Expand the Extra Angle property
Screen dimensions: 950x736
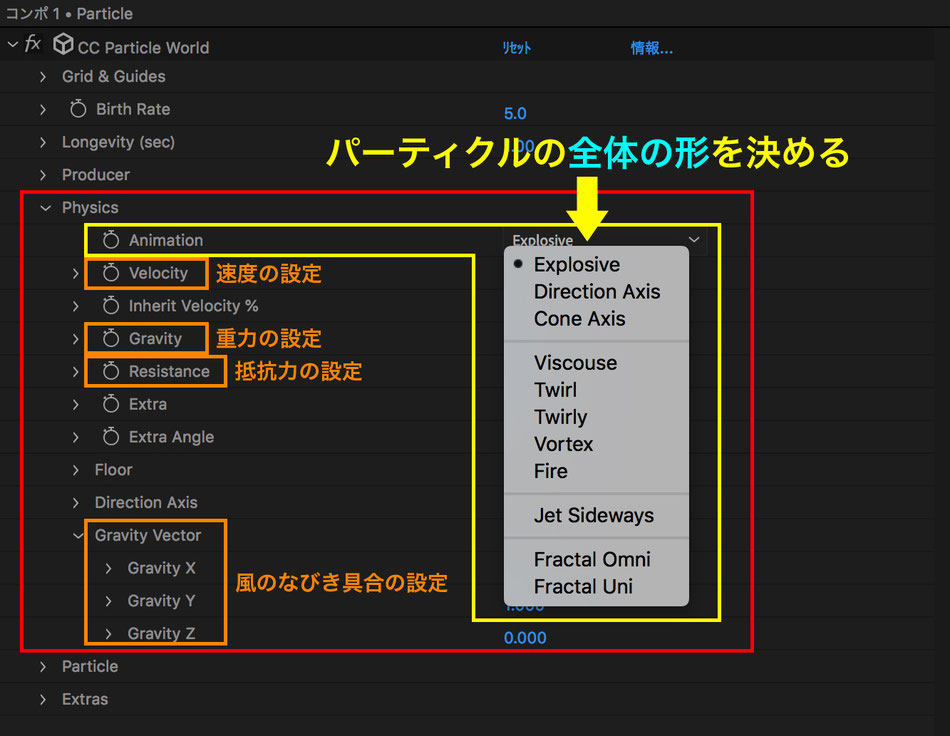75,437
